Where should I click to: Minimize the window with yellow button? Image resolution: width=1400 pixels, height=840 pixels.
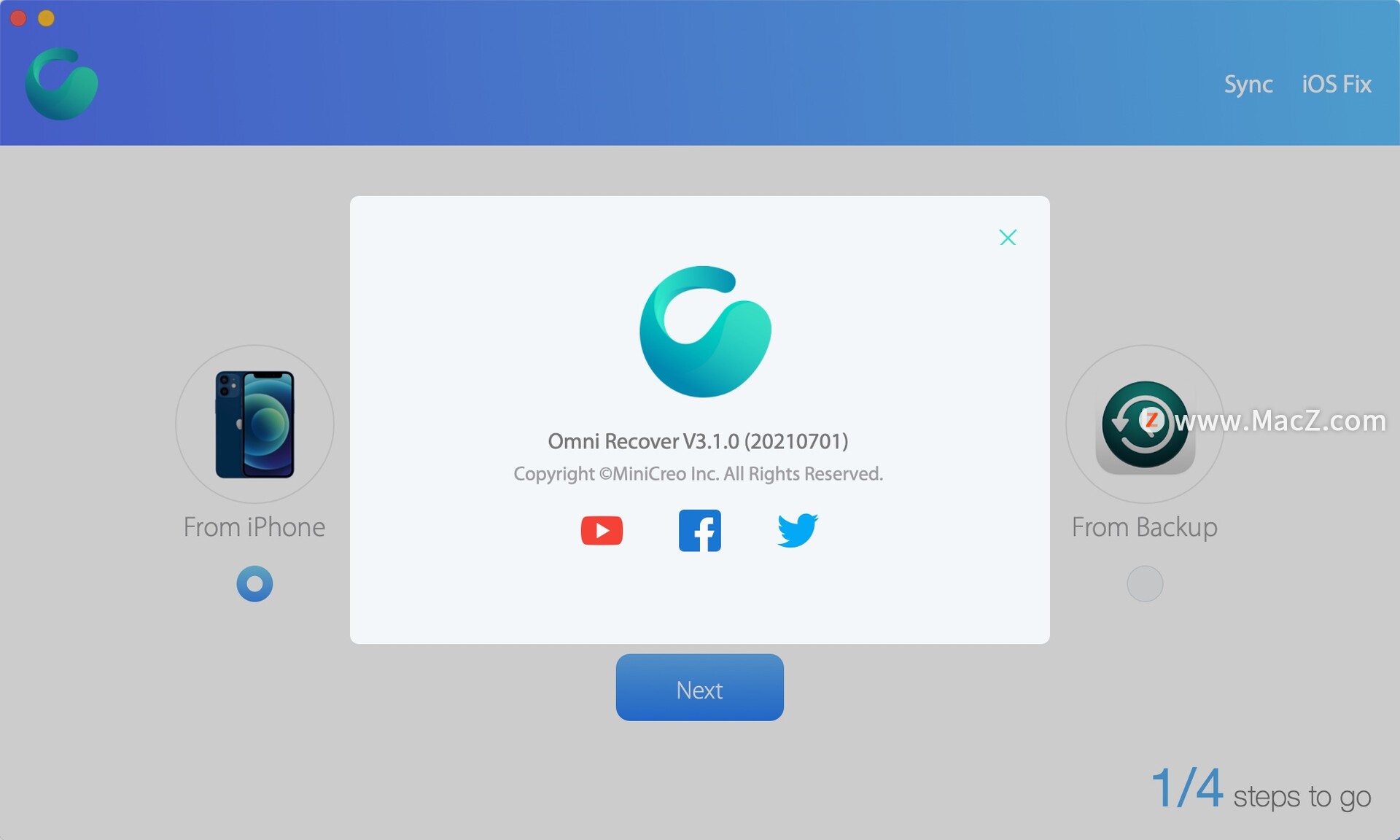tap(46, 17)
